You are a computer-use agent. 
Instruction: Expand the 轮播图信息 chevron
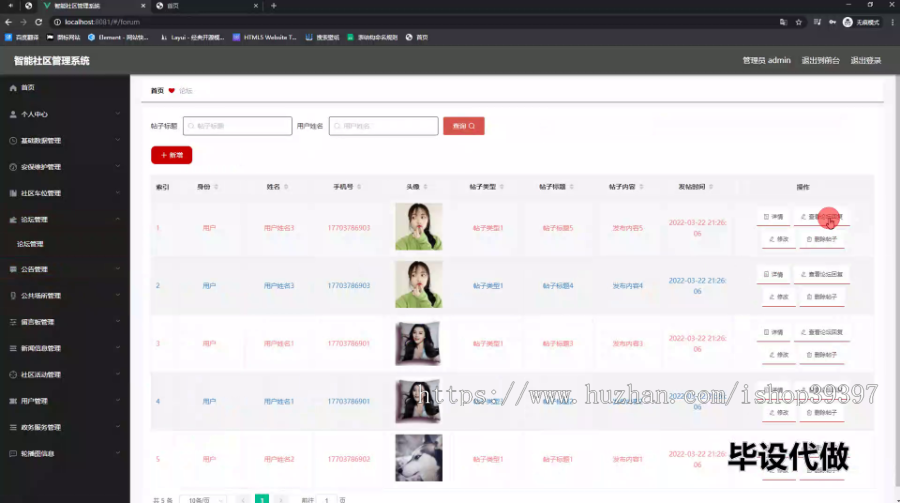(118, 454)
